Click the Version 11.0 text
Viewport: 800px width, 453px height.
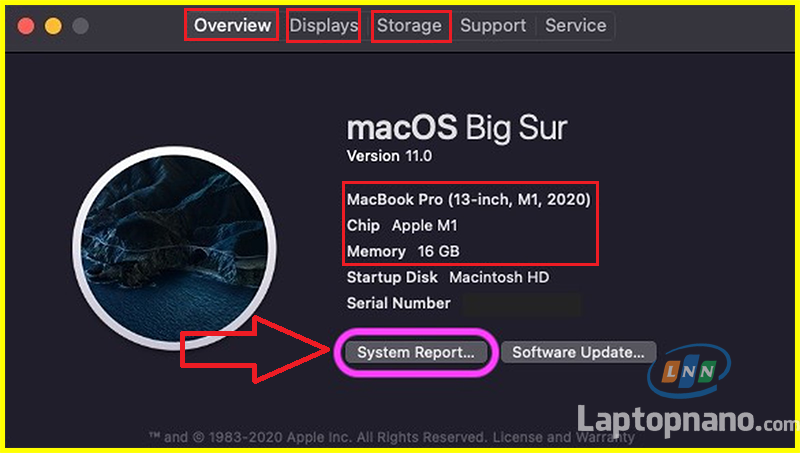[x=389, y=156]
